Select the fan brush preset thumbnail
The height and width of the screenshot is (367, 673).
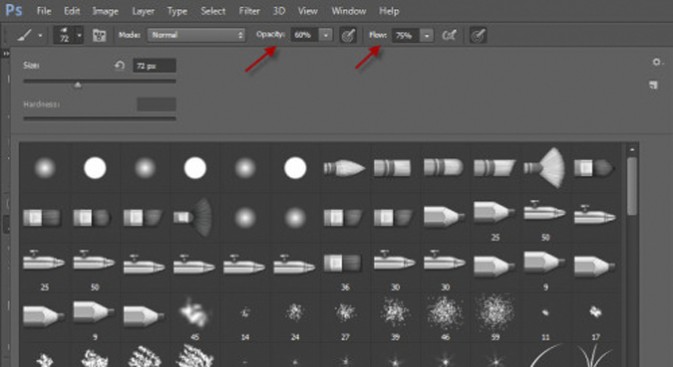545,168
